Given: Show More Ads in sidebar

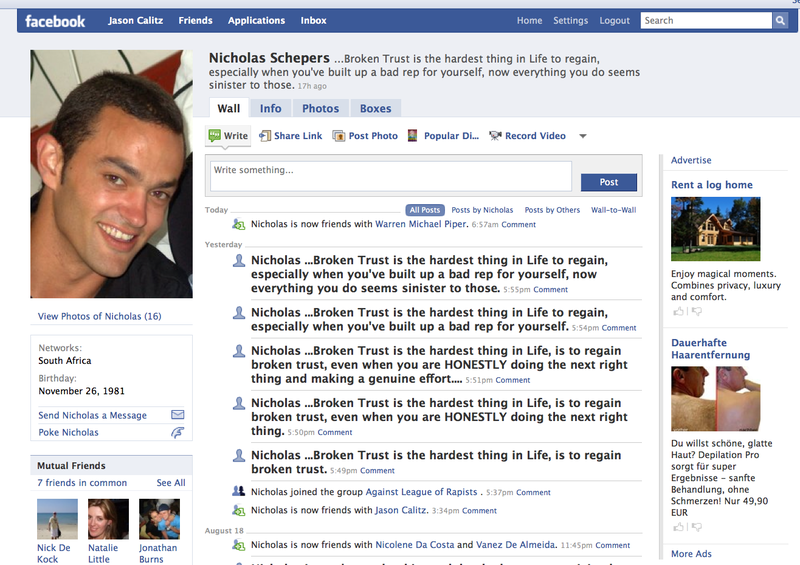Looking at the screenshot, I should coord(691,553).
